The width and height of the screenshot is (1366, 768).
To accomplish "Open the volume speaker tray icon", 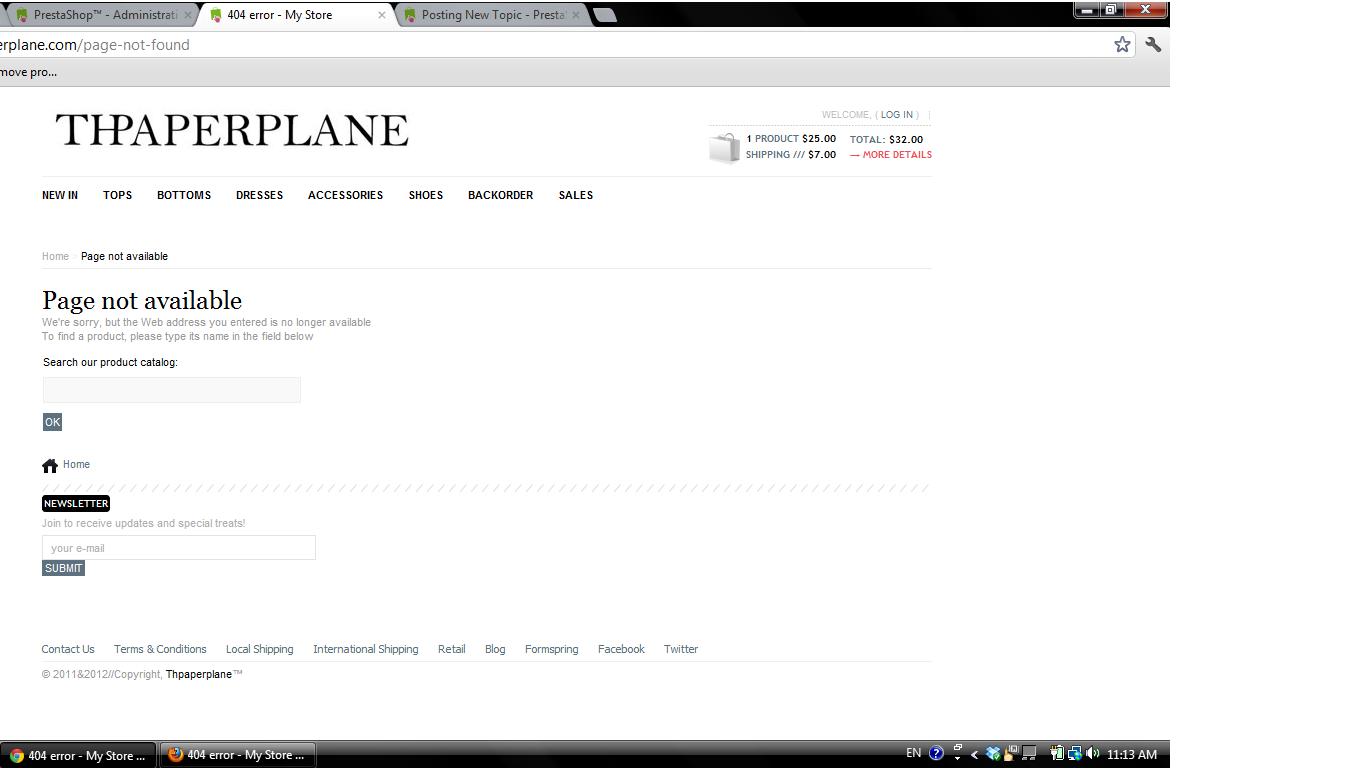I will 1092,754.
